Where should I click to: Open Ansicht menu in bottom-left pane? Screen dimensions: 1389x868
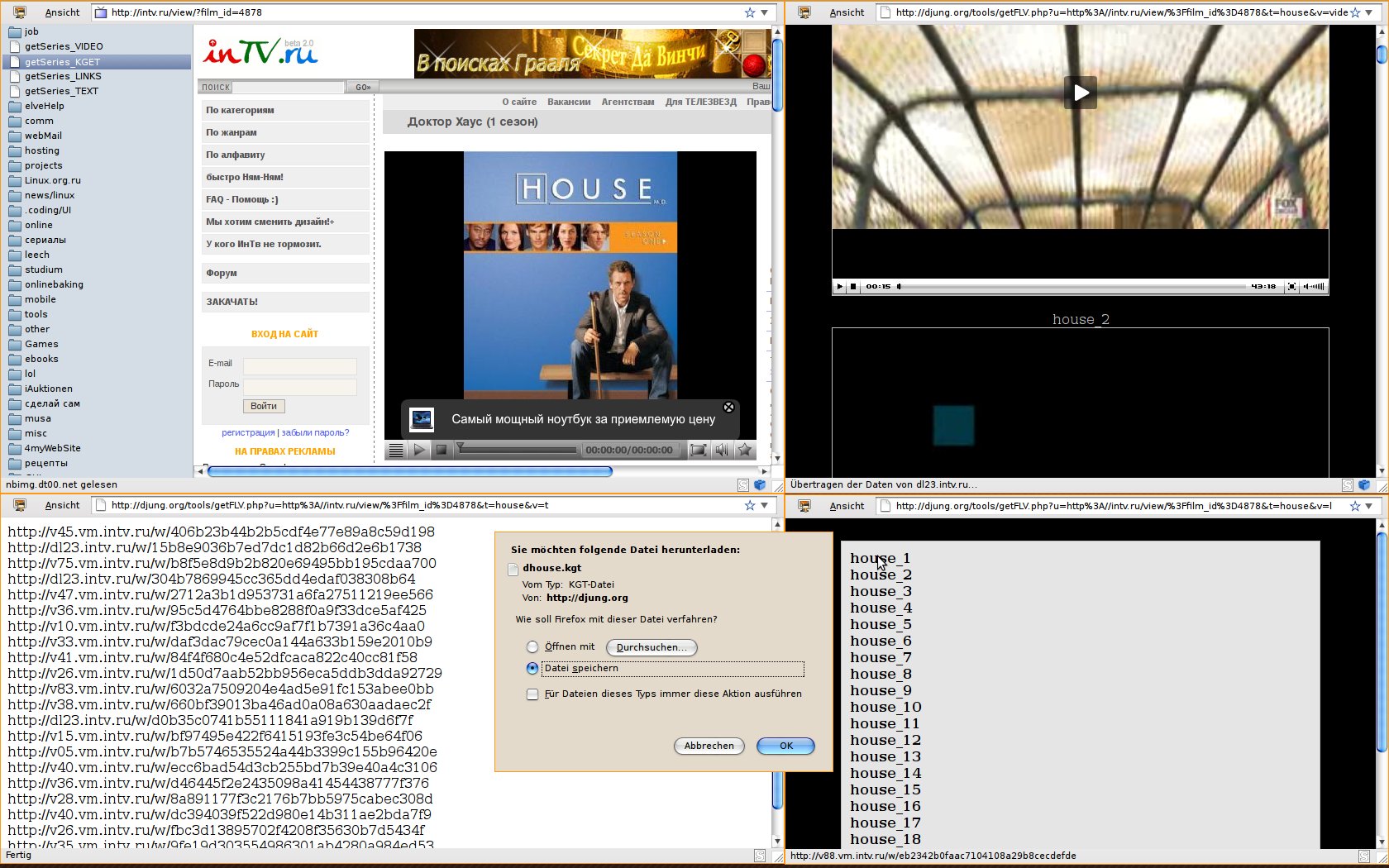click(x=62, y=505)
